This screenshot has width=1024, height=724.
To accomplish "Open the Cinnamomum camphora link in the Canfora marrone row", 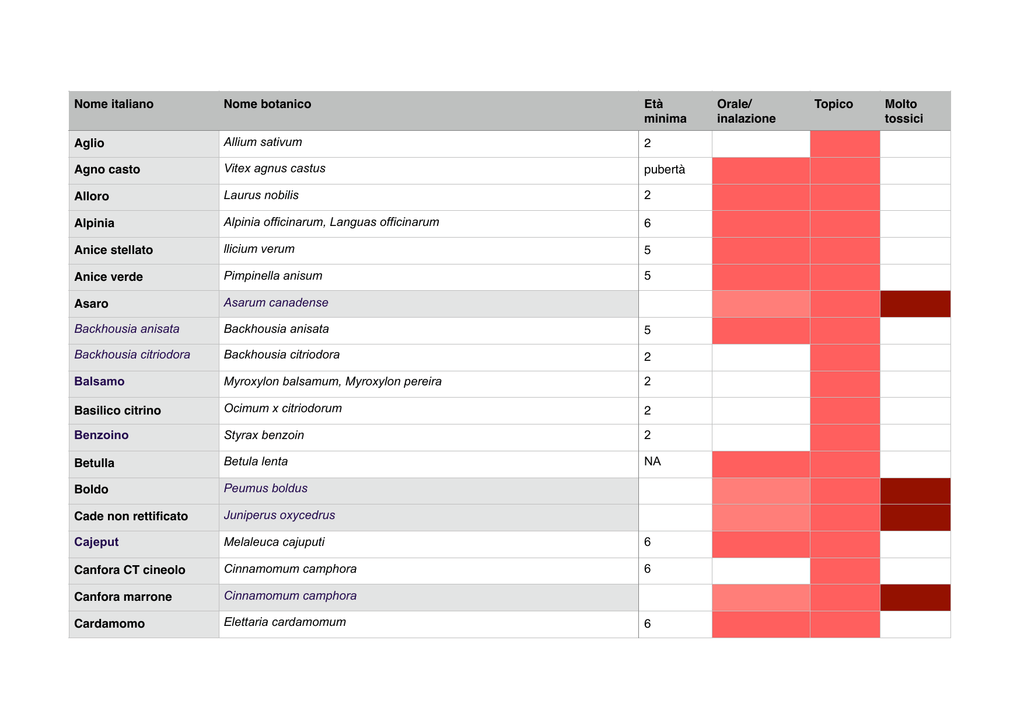I will pos(290,595).
